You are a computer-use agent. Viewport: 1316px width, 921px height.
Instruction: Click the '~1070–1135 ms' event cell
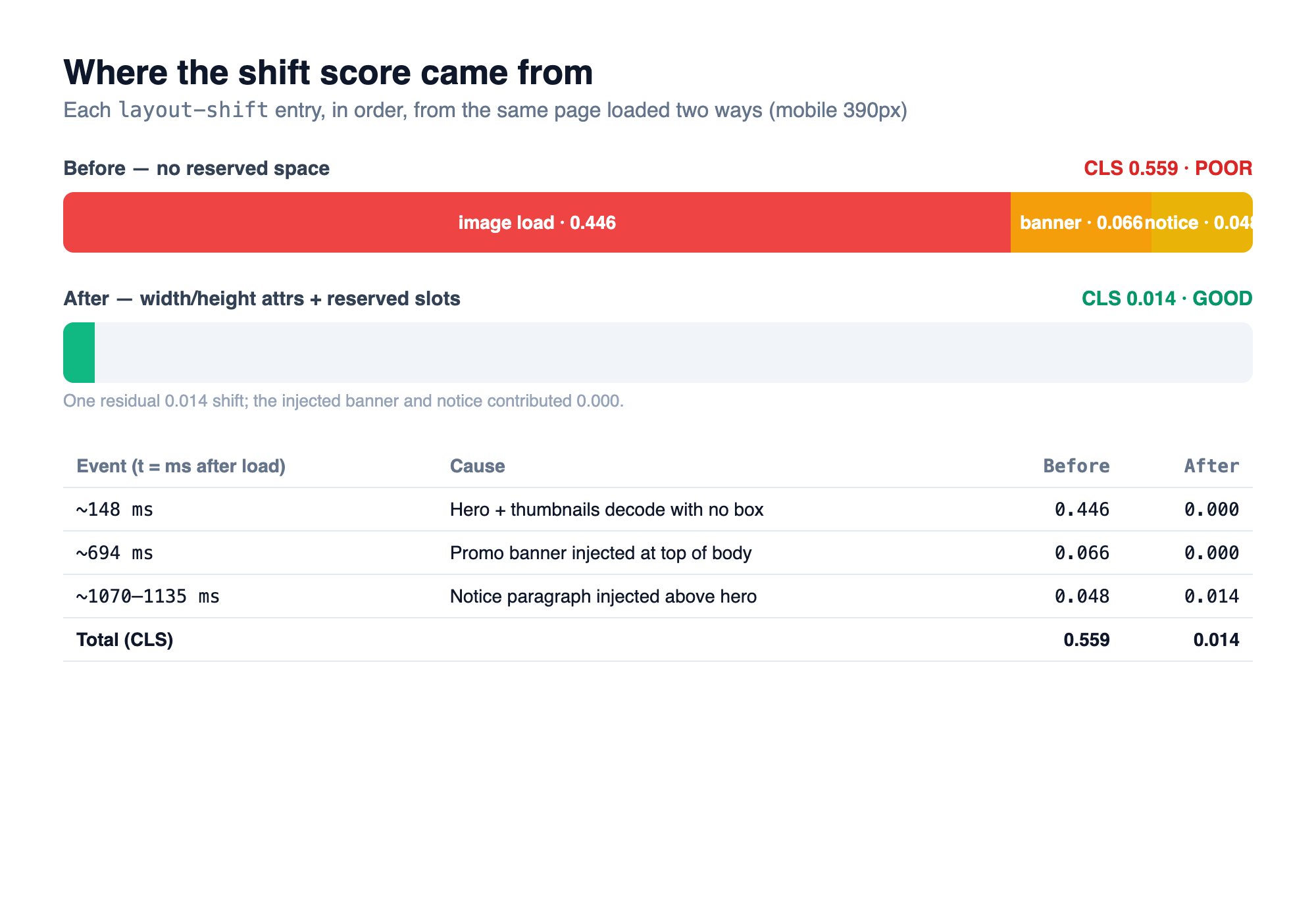click(148, 597)
